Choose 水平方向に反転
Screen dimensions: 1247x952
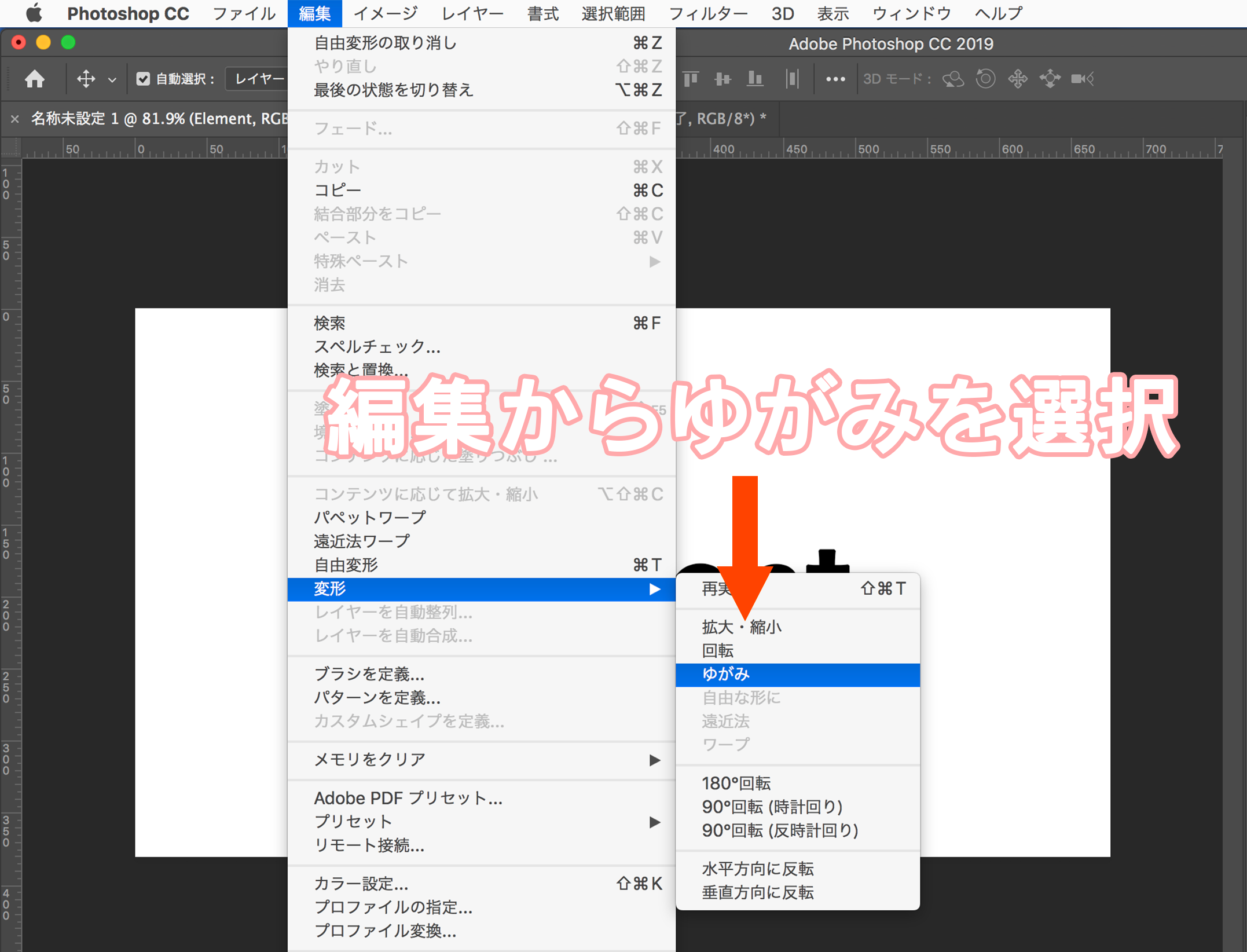798,869
